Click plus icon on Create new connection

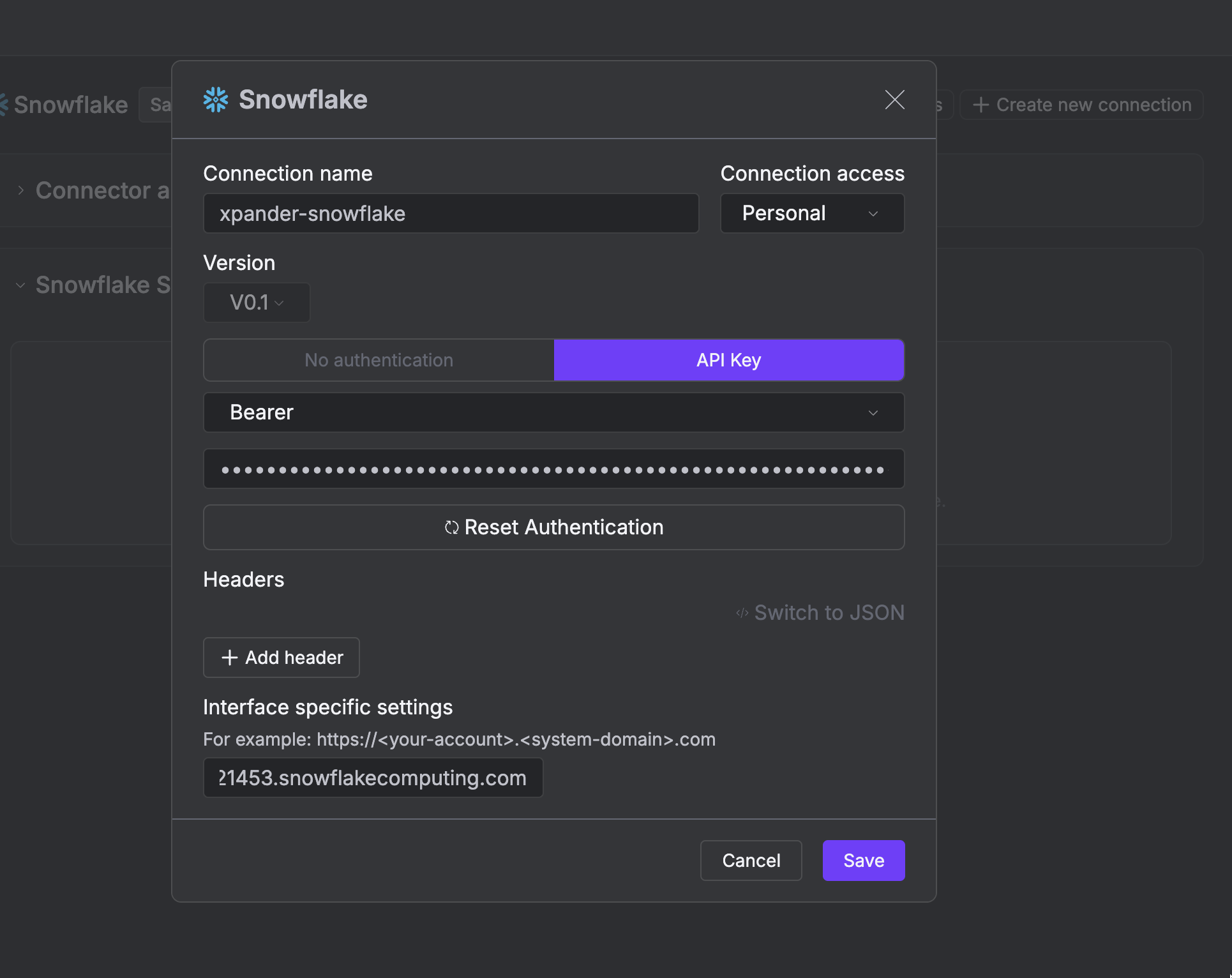click(981, 105)
